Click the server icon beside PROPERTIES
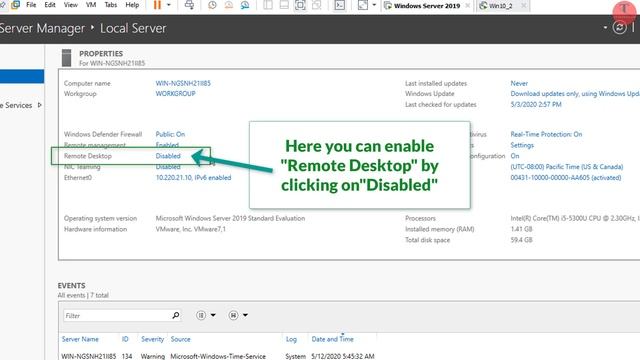Viewport: 640px width, 360px height. tap(67, 58)
